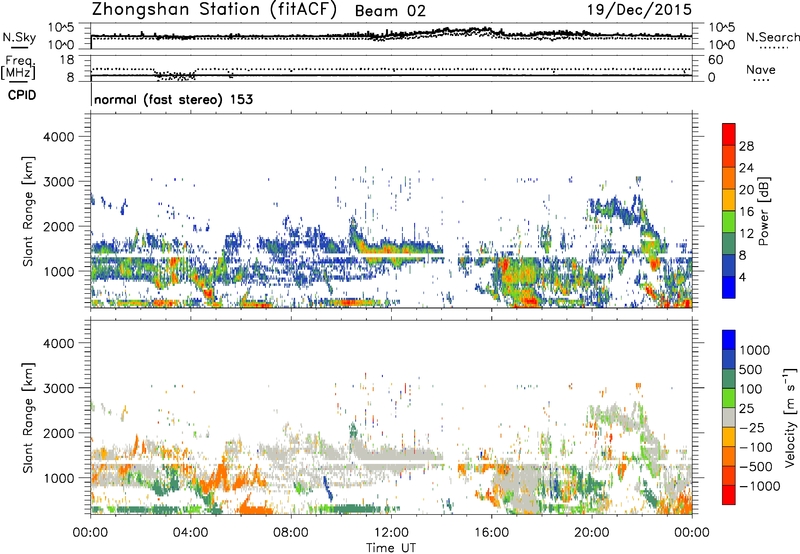Click the gray band of Velocity colorbar

coord(729,418)
